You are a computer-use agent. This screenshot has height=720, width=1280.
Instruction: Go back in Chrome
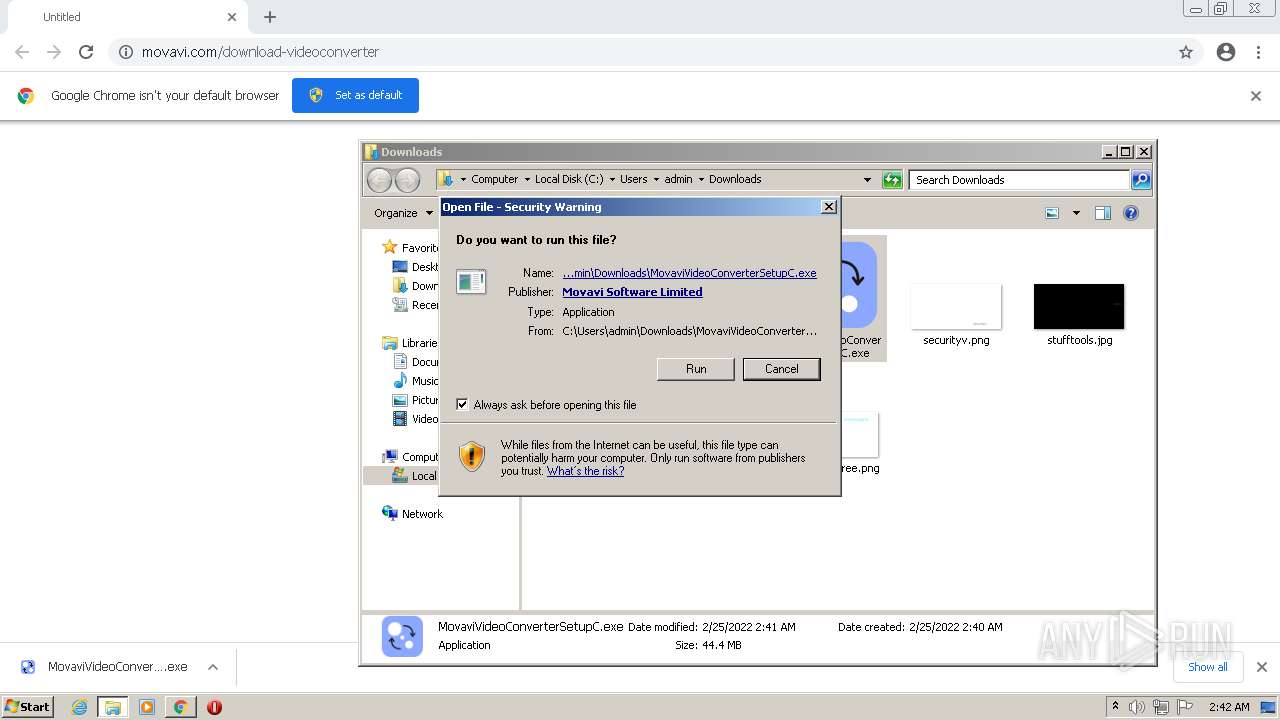22,52
